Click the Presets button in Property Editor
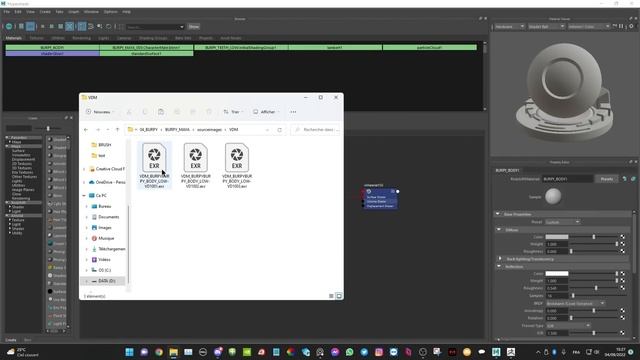Image resolution: width=640 pixels, height=360 pixels. pyautogui.click(x=607, y=179)
